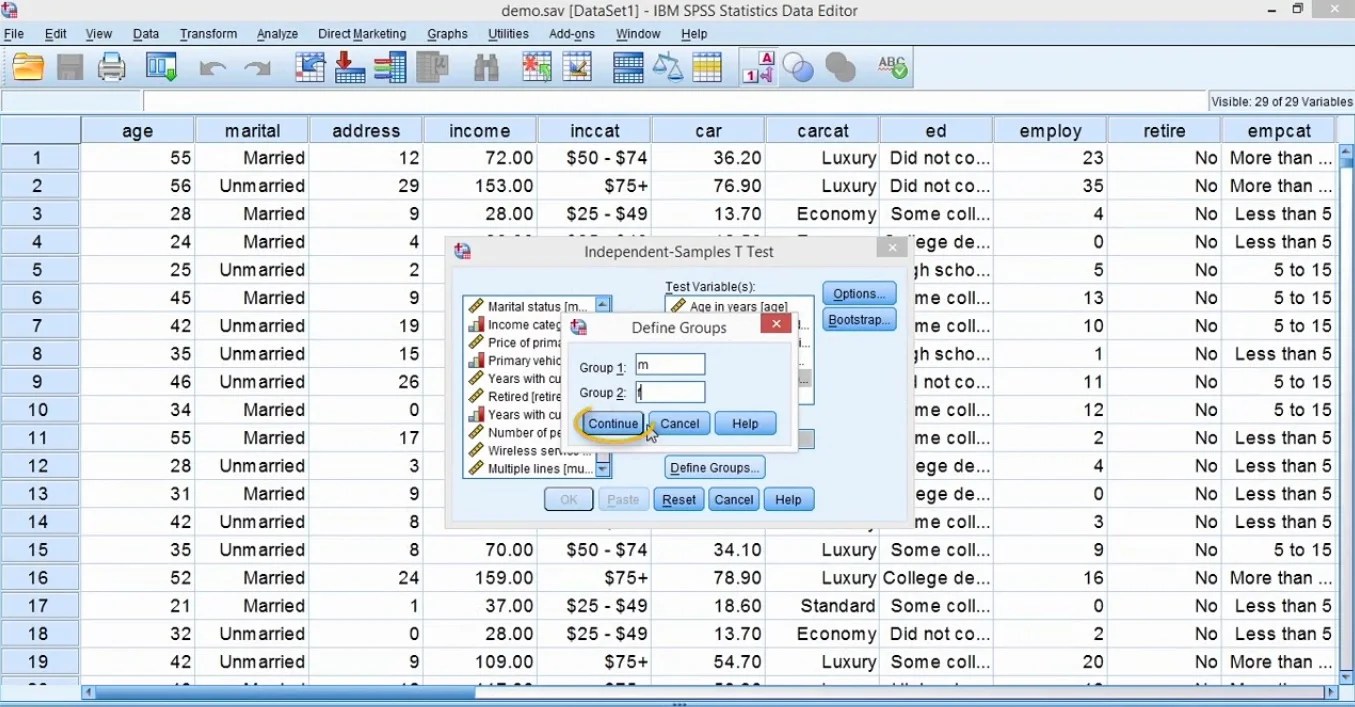This screenshot has width=1355, height=707.
Task: Select row 16 header
Action: pyautogui.click(x=40, y=578)
